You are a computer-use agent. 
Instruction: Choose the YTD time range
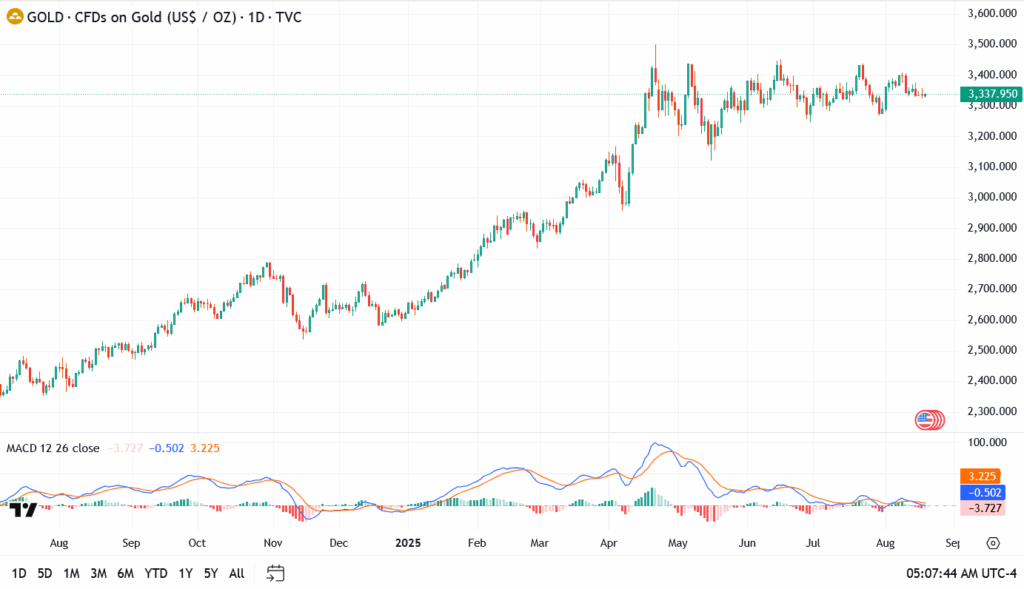pos(155,573)
